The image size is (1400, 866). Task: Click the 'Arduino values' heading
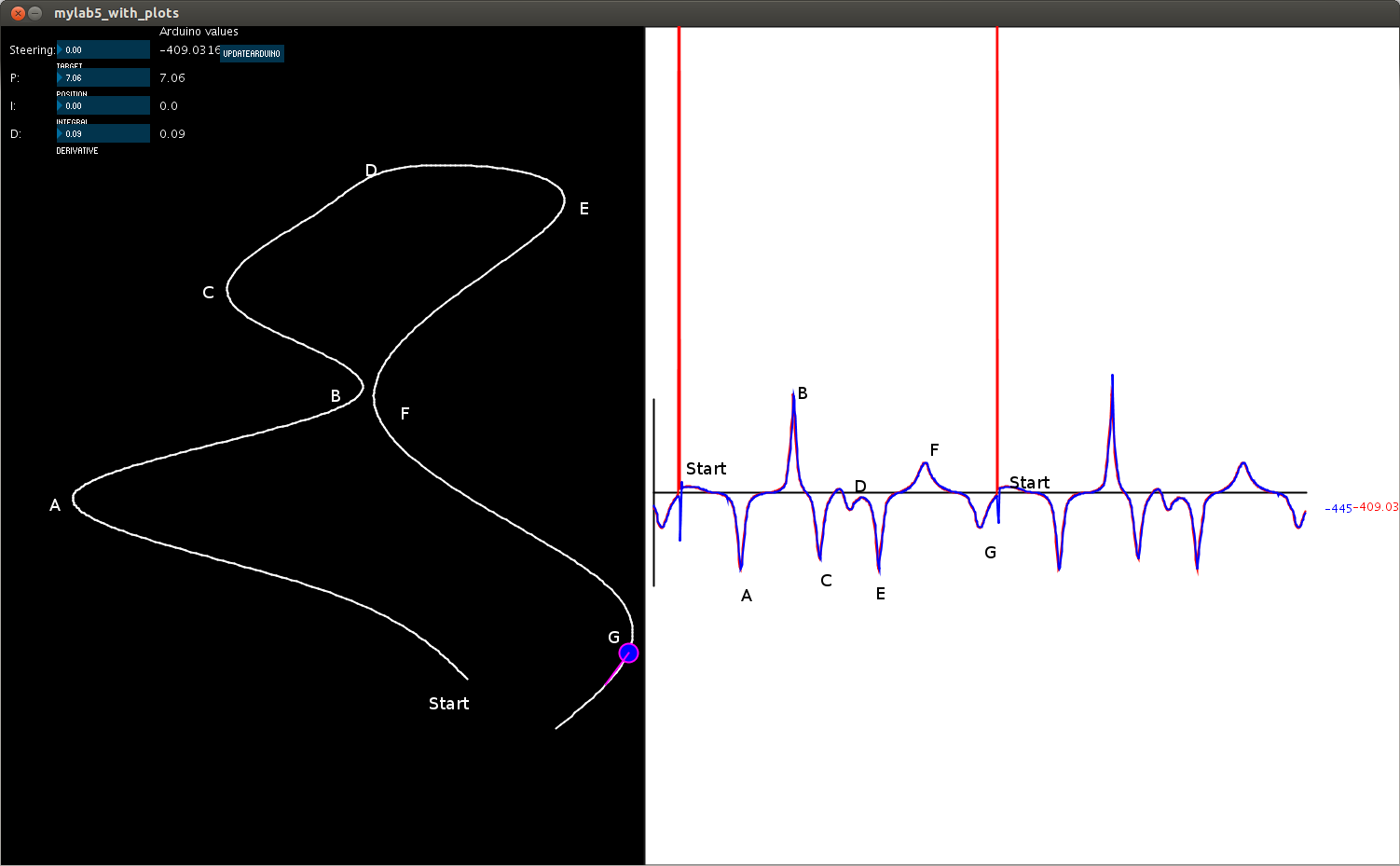199,32
